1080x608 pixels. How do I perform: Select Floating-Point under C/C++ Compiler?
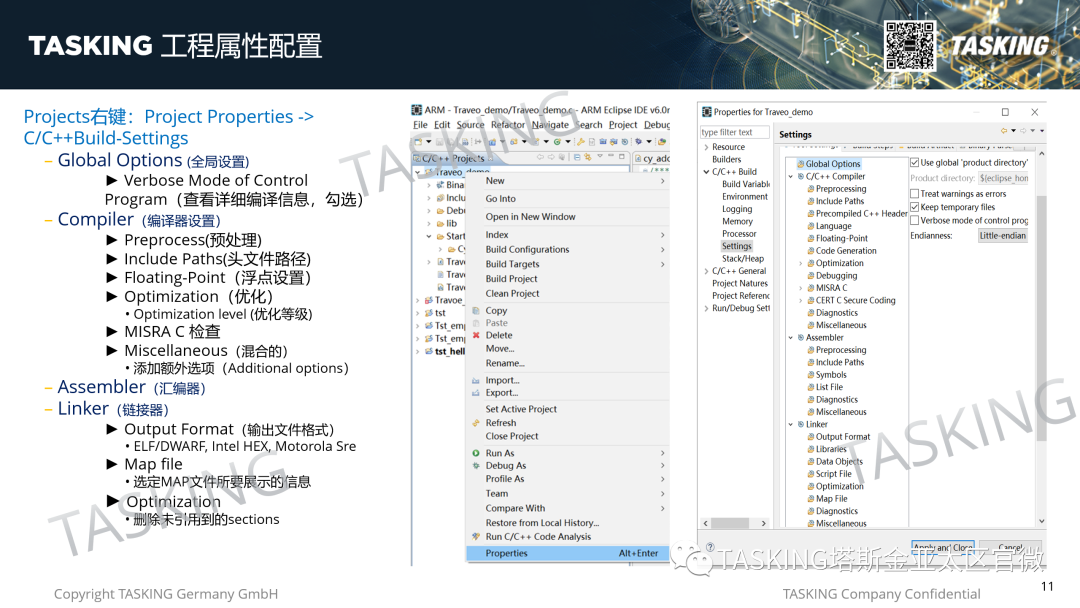pos(842,238)
